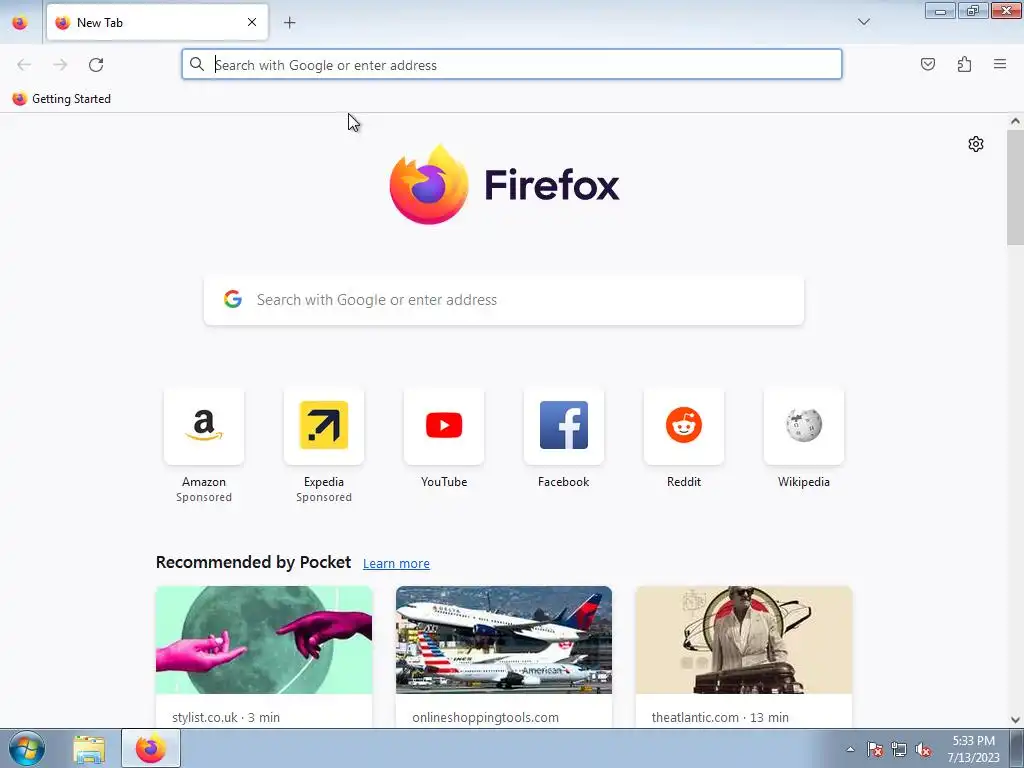Open the Firefox application menu
1024x768 pixels.
[1000, 64]
